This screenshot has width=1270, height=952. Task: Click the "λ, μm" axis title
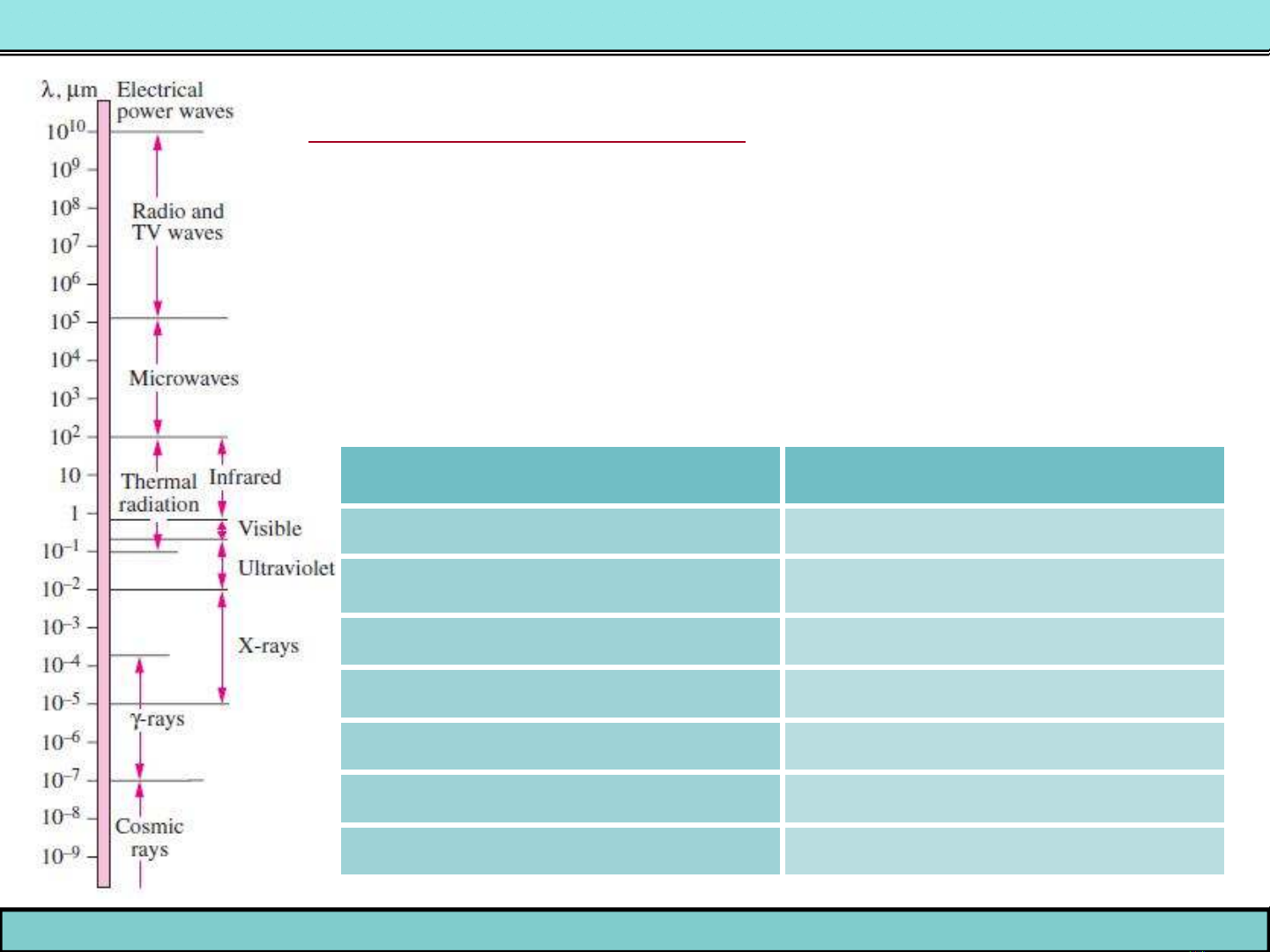(69, 90)
